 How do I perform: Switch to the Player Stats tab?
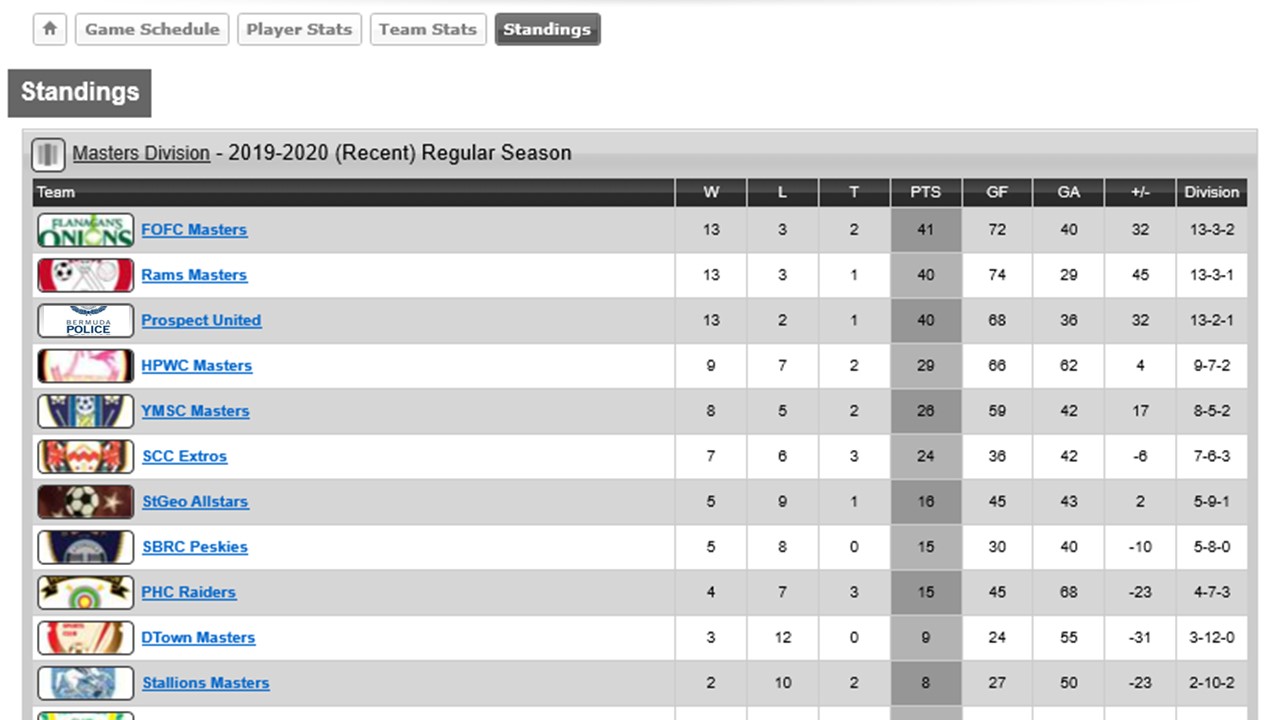pyautogui.click(x=299, y=30)
